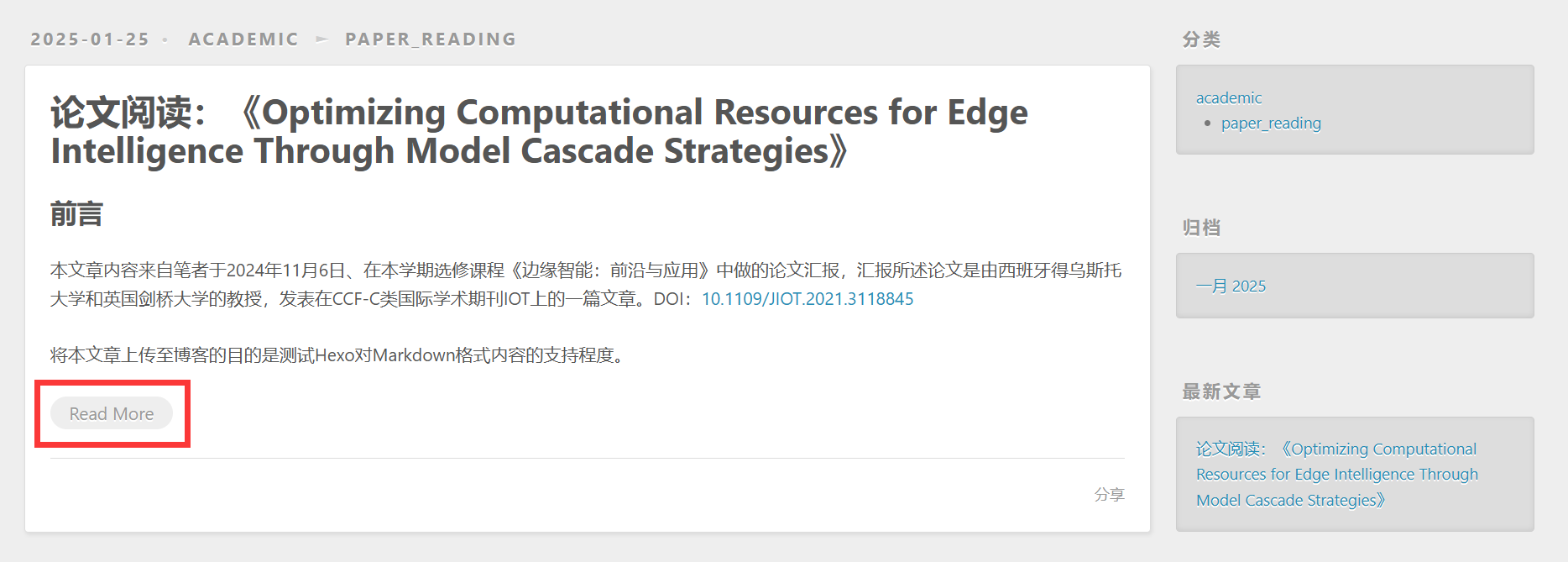Click the 前言 section heading
This screenshot has width=1568, height=562.
pyautogui.click(x=76, y=214)
